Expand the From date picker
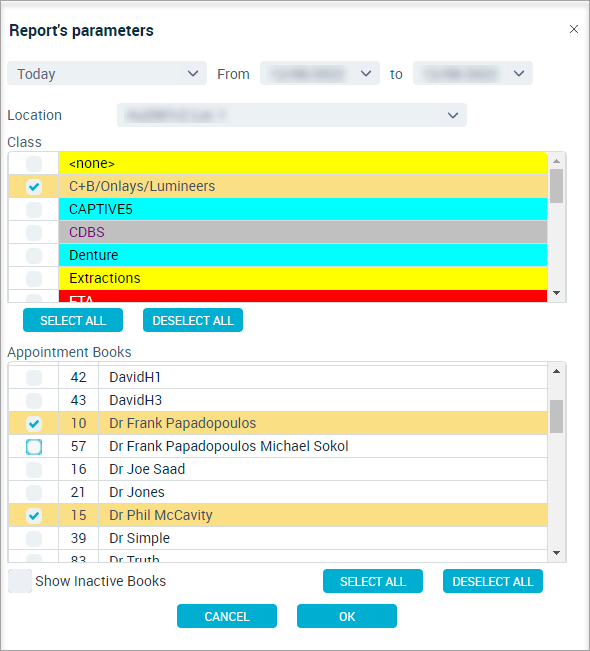 pyautogui.click(x=320, y=73)
